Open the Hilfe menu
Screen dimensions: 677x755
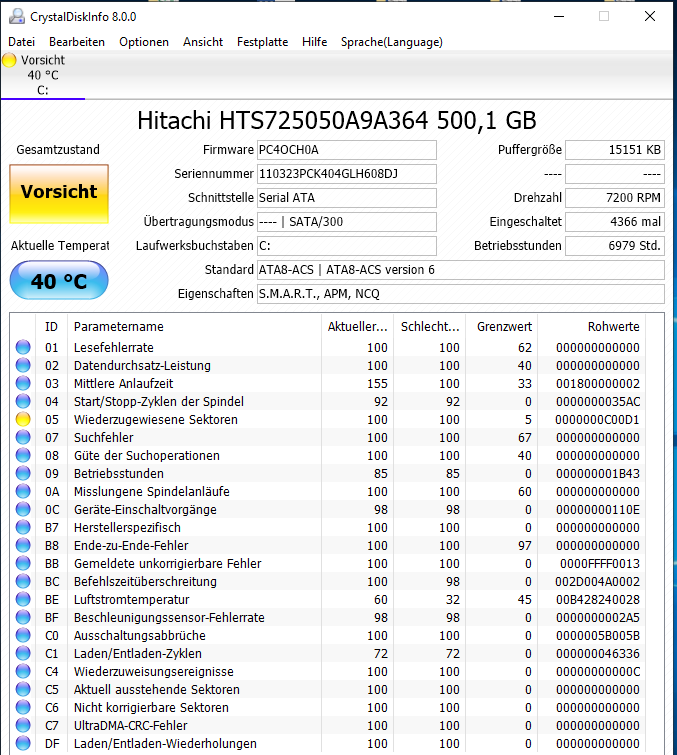314,42
